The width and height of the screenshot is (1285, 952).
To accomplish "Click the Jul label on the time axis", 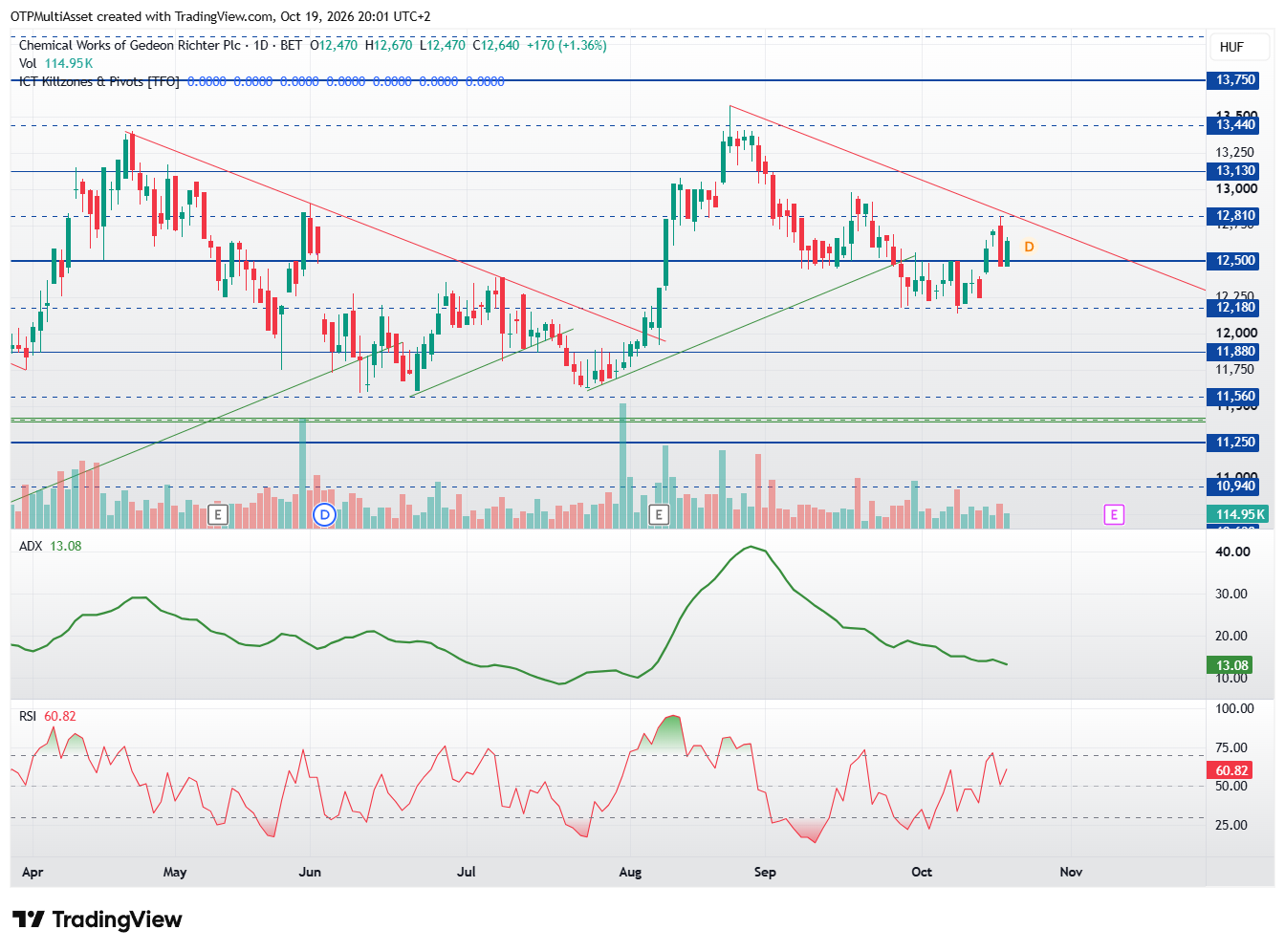I will (x=467, y=872).
